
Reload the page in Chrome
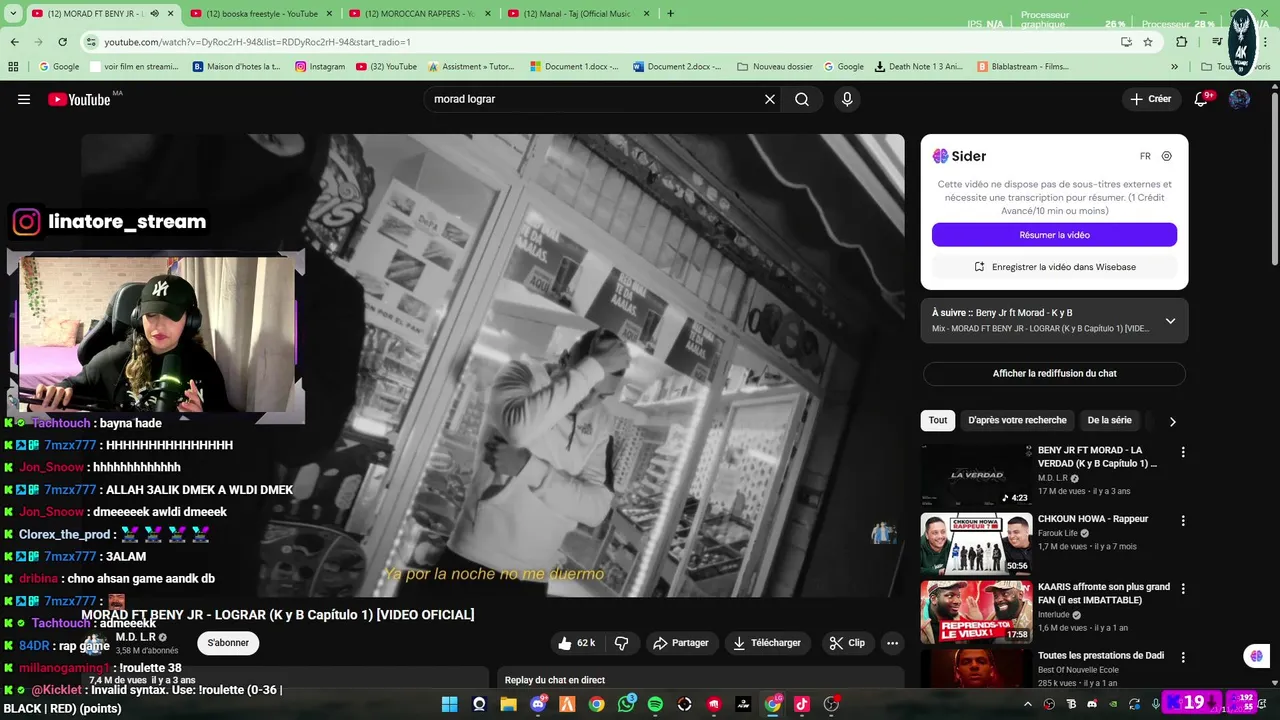pos(62,42)
